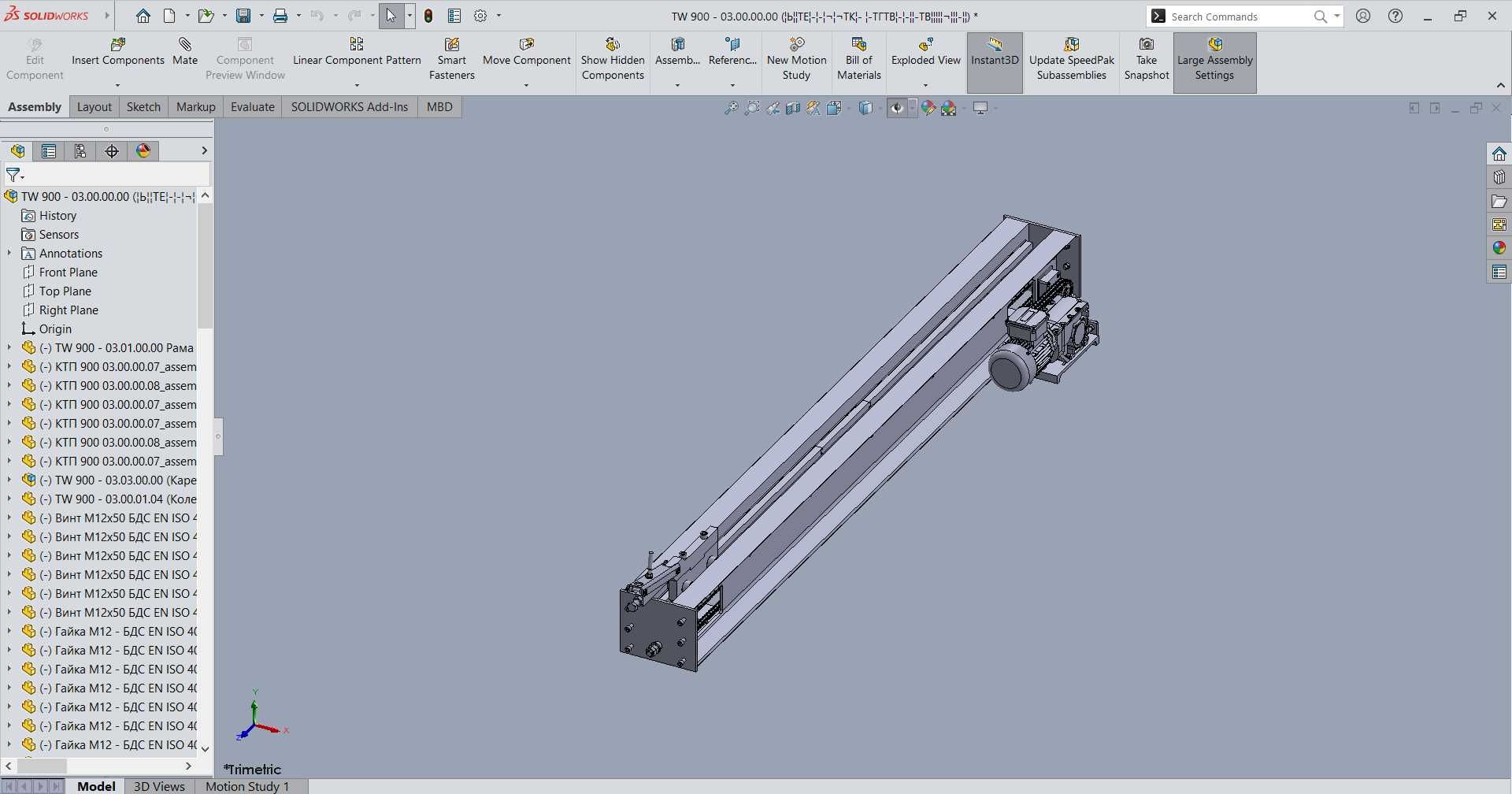This screenshot has width=1512, height=794.
Task: Open Bill of Materials tool
Action: 858,59
